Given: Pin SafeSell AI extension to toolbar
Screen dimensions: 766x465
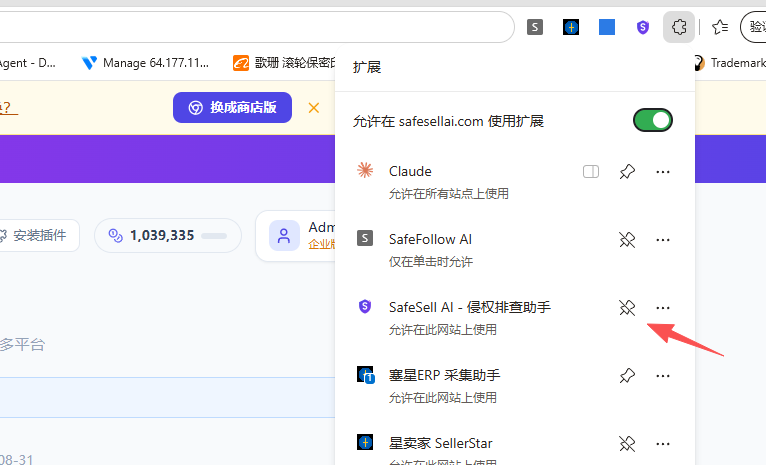Looking at the screenshot, I should [627, 308].
